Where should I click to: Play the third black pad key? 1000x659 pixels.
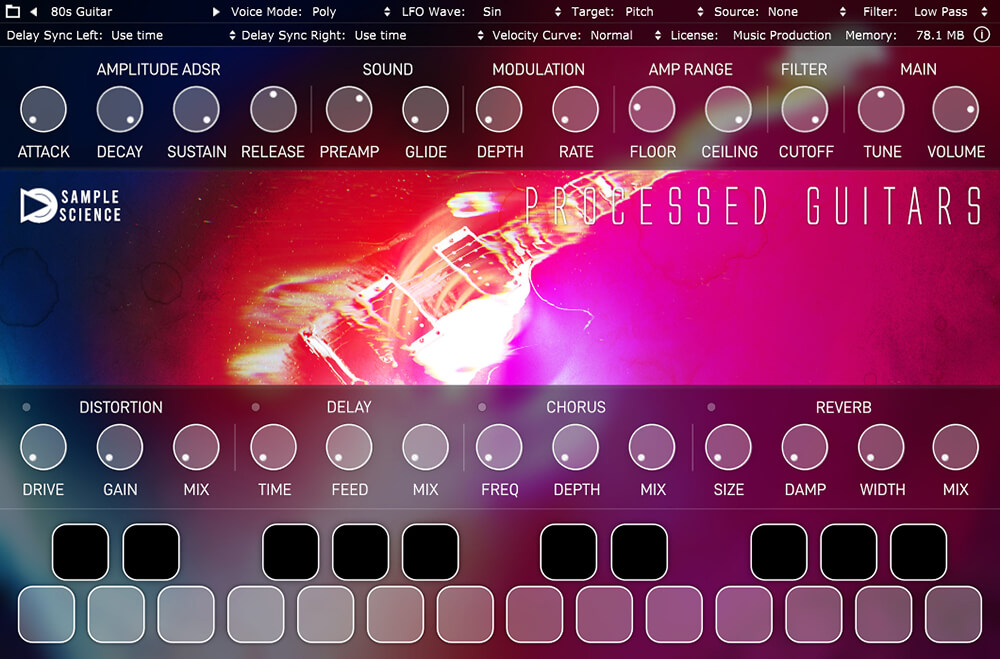(x=290, y=552)
